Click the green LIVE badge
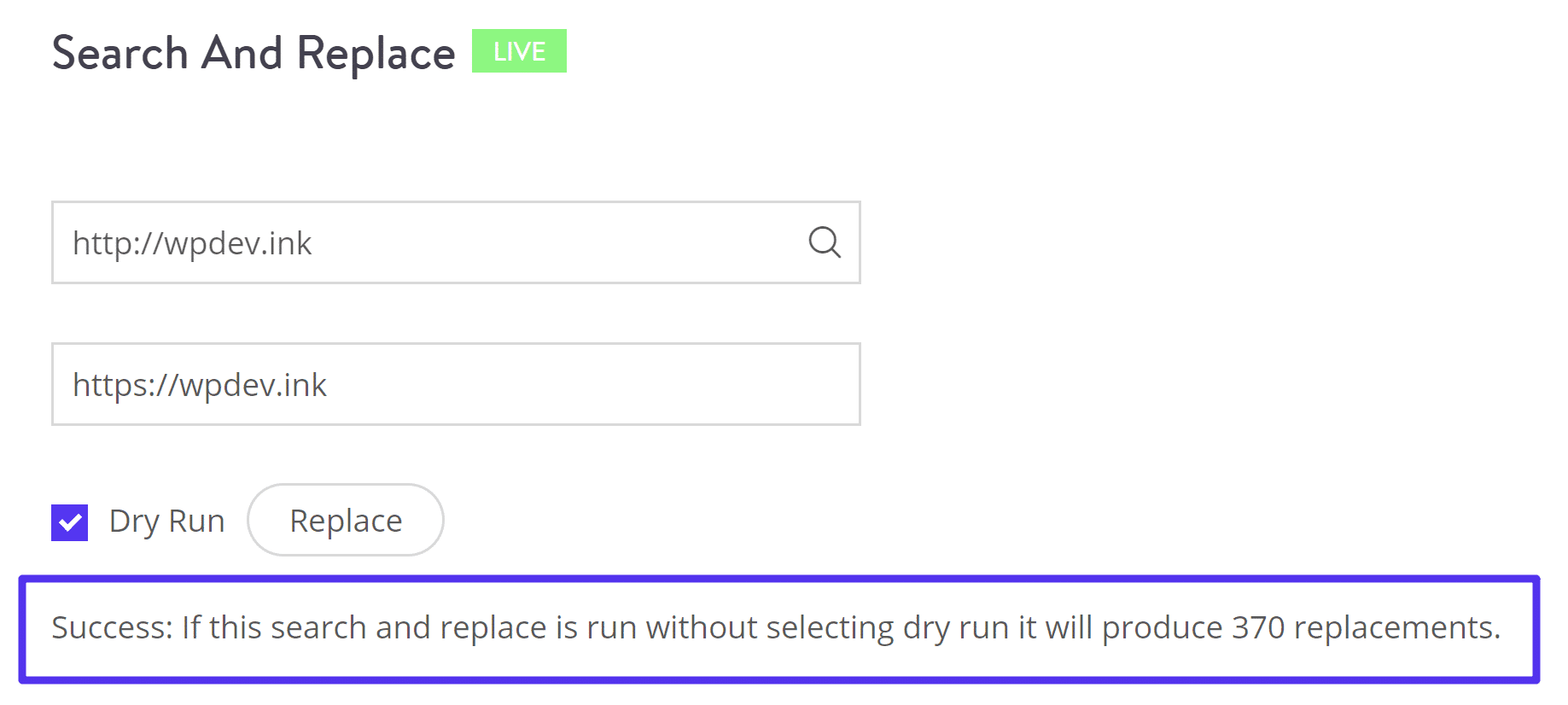Viewport: 1568px width, 705px height. click(x=519, y=51)
